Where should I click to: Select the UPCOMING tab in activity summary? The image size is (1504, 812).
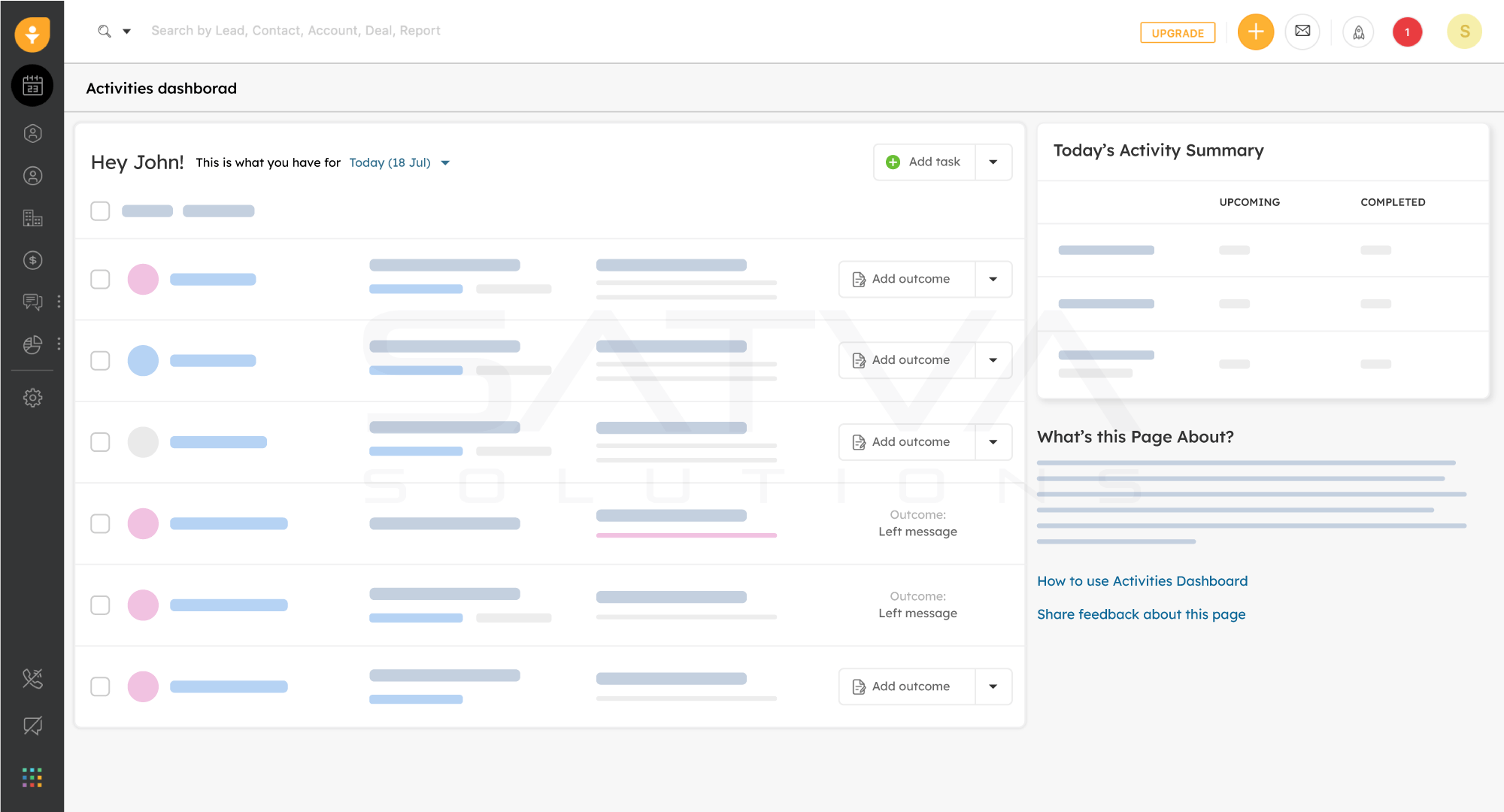[x=1249, y=202]
